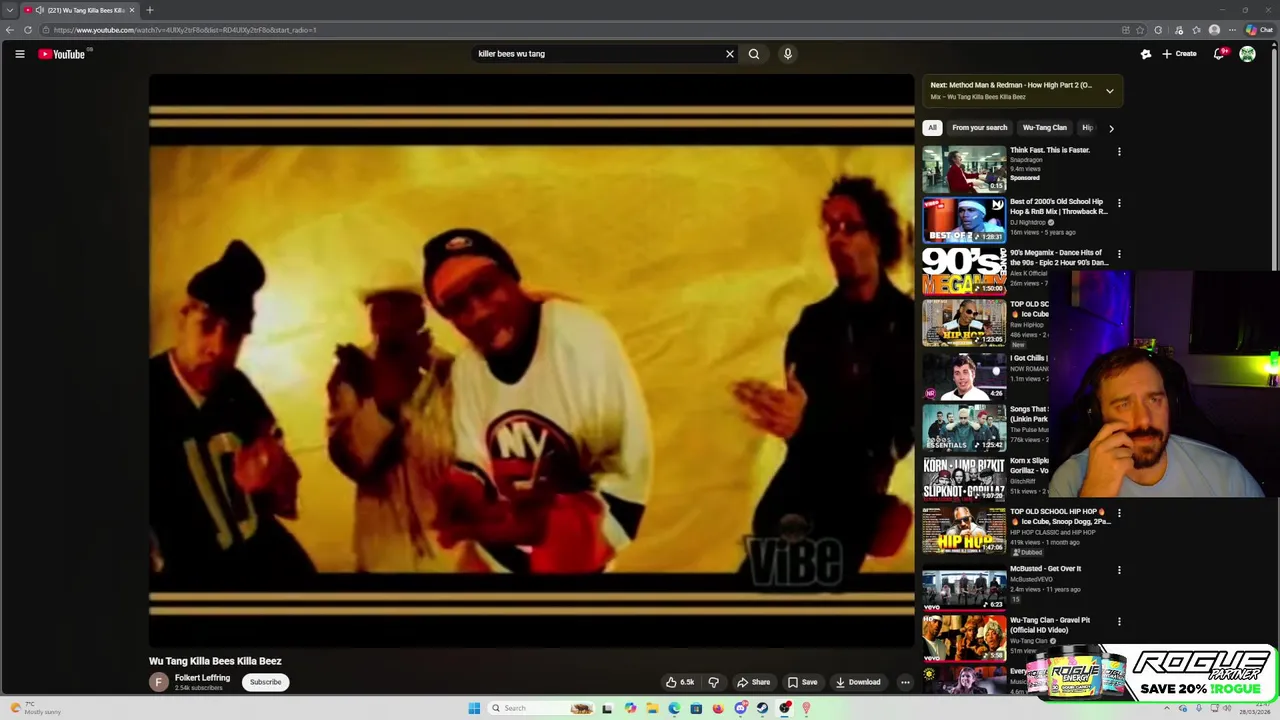
Task: Open options menu for Best of 2000's mix
Action: click(x=1119, y=203)
